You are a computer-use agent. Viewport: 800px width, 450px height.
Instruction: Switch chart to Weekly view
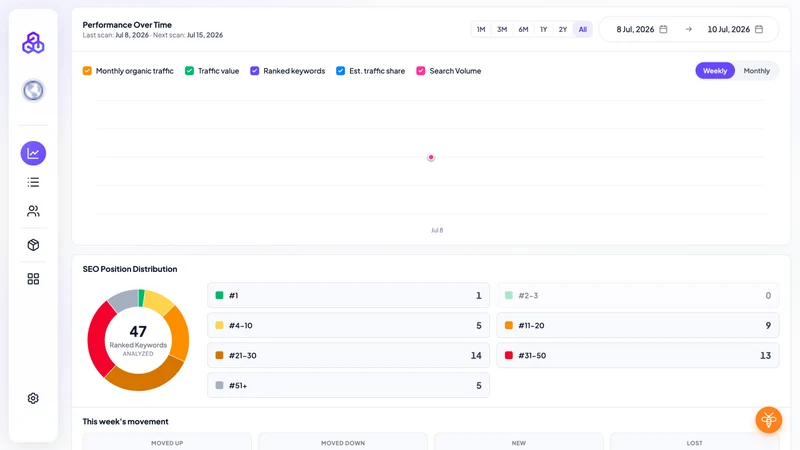715,71
